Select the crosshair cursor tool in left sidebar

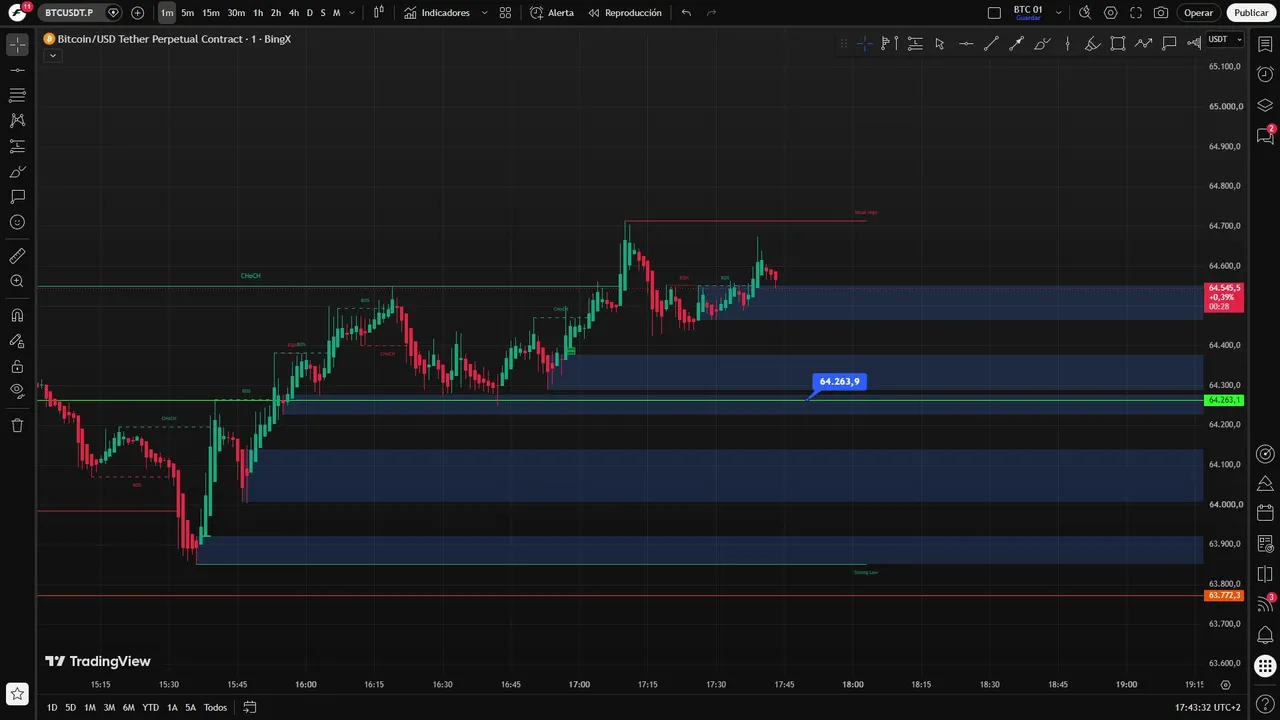pyautogui.click(x=17, y=45)
